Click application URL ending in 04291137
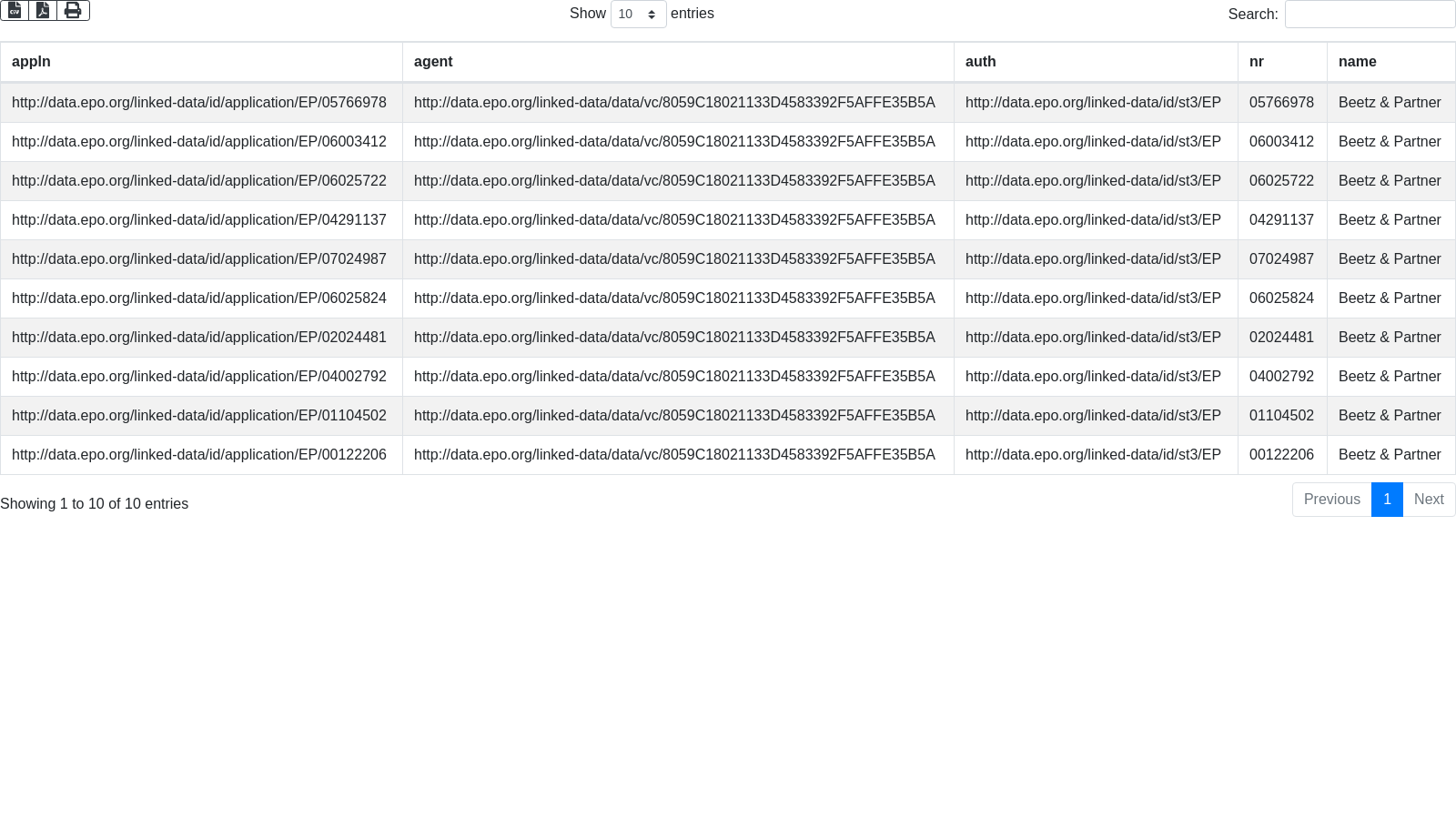 pyautogui.click(x=199, y=220)
